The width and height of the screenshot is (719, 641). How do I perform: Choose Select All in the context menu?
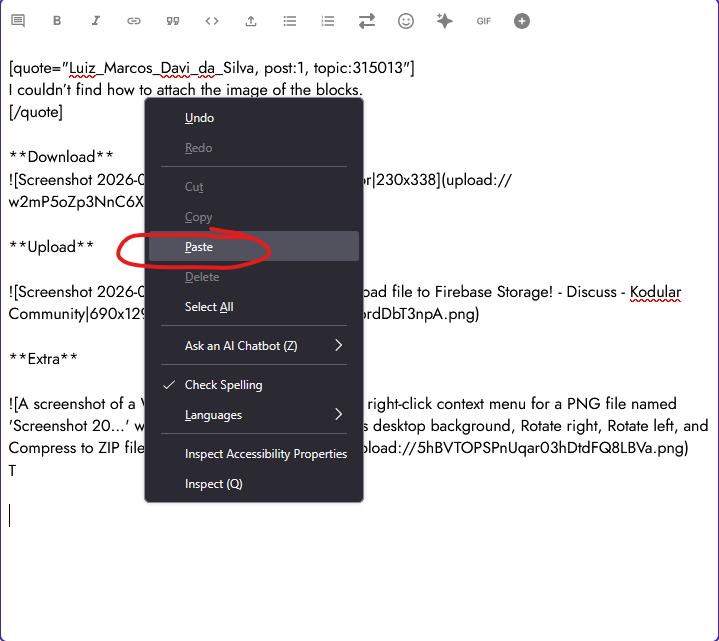tap(254, 306)
